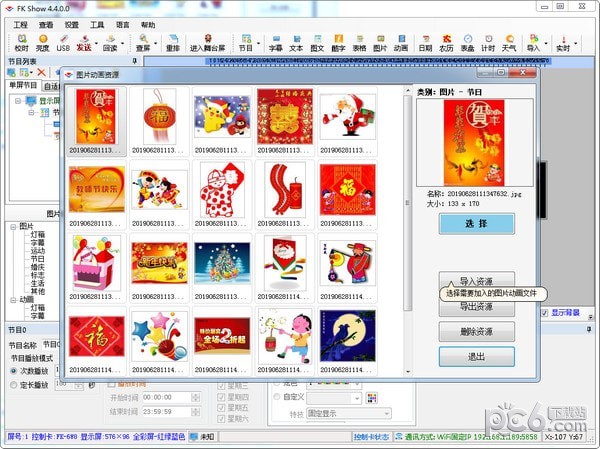Add a 日期 date area

425,43
